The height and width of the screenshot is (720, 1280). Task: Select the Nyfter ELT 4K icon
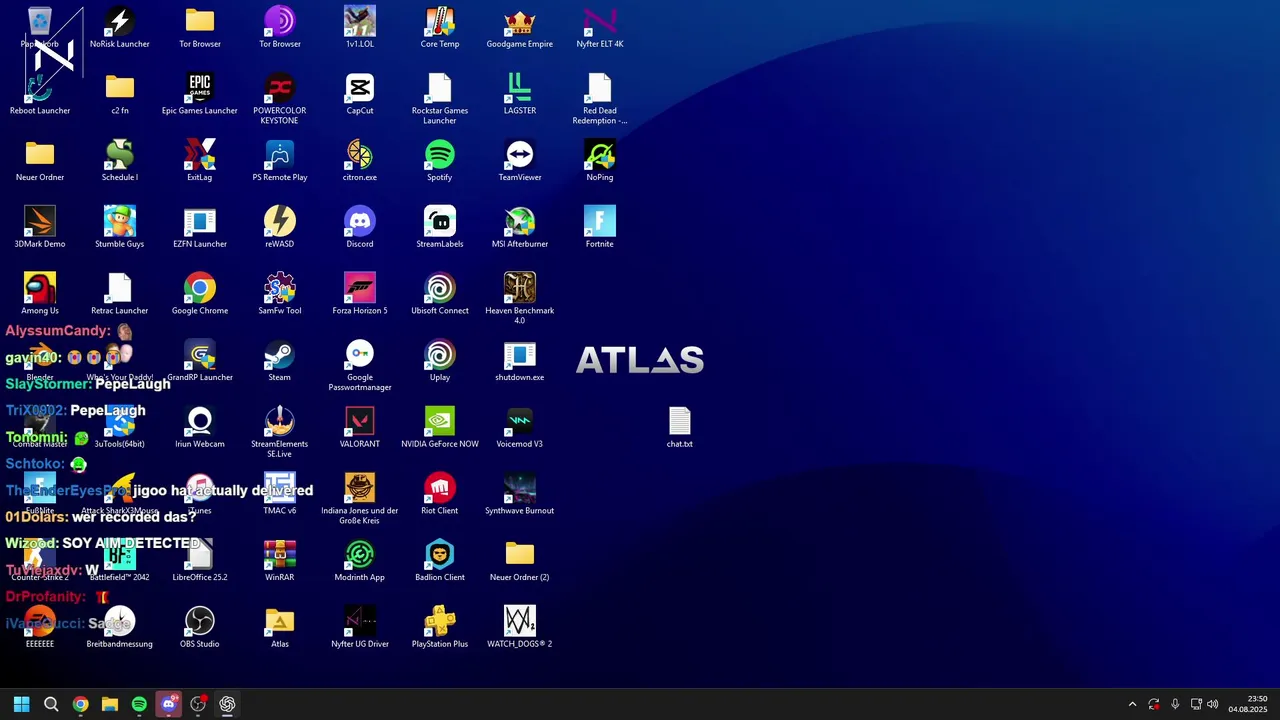[x=600, y=27]
